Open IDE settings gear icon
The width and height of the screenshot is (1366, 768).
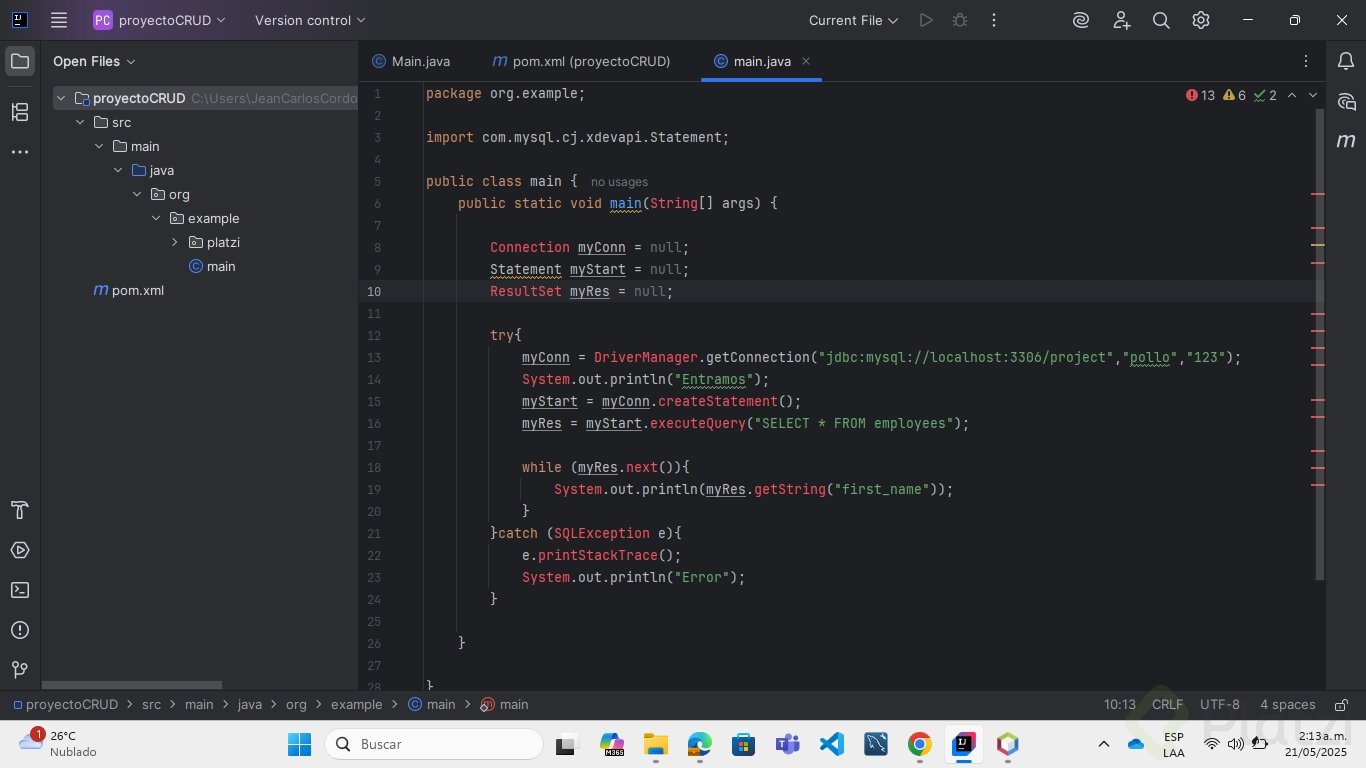click(1201, 20)
